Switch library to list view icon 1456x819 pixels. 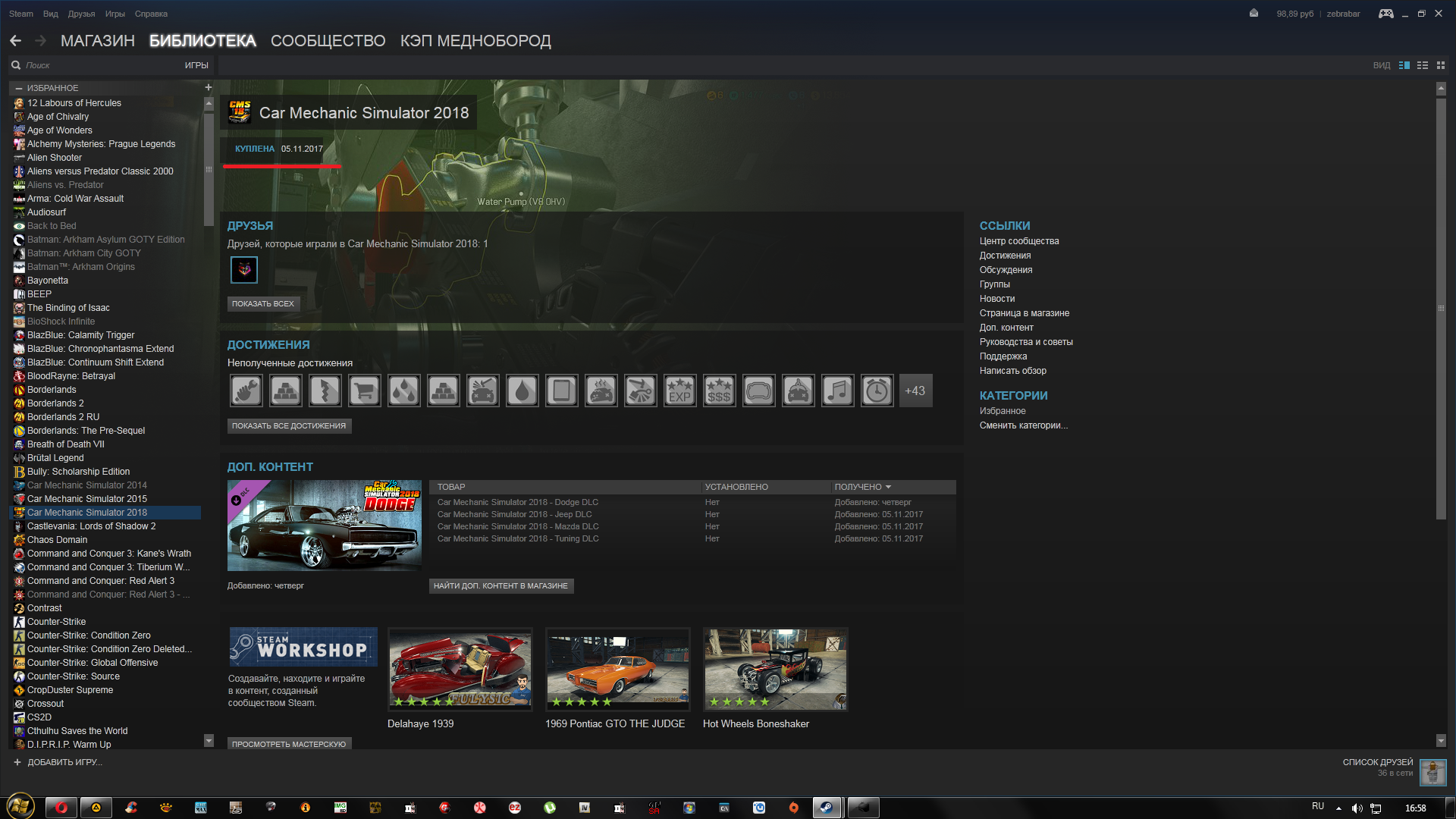(x=1423, y=65)
